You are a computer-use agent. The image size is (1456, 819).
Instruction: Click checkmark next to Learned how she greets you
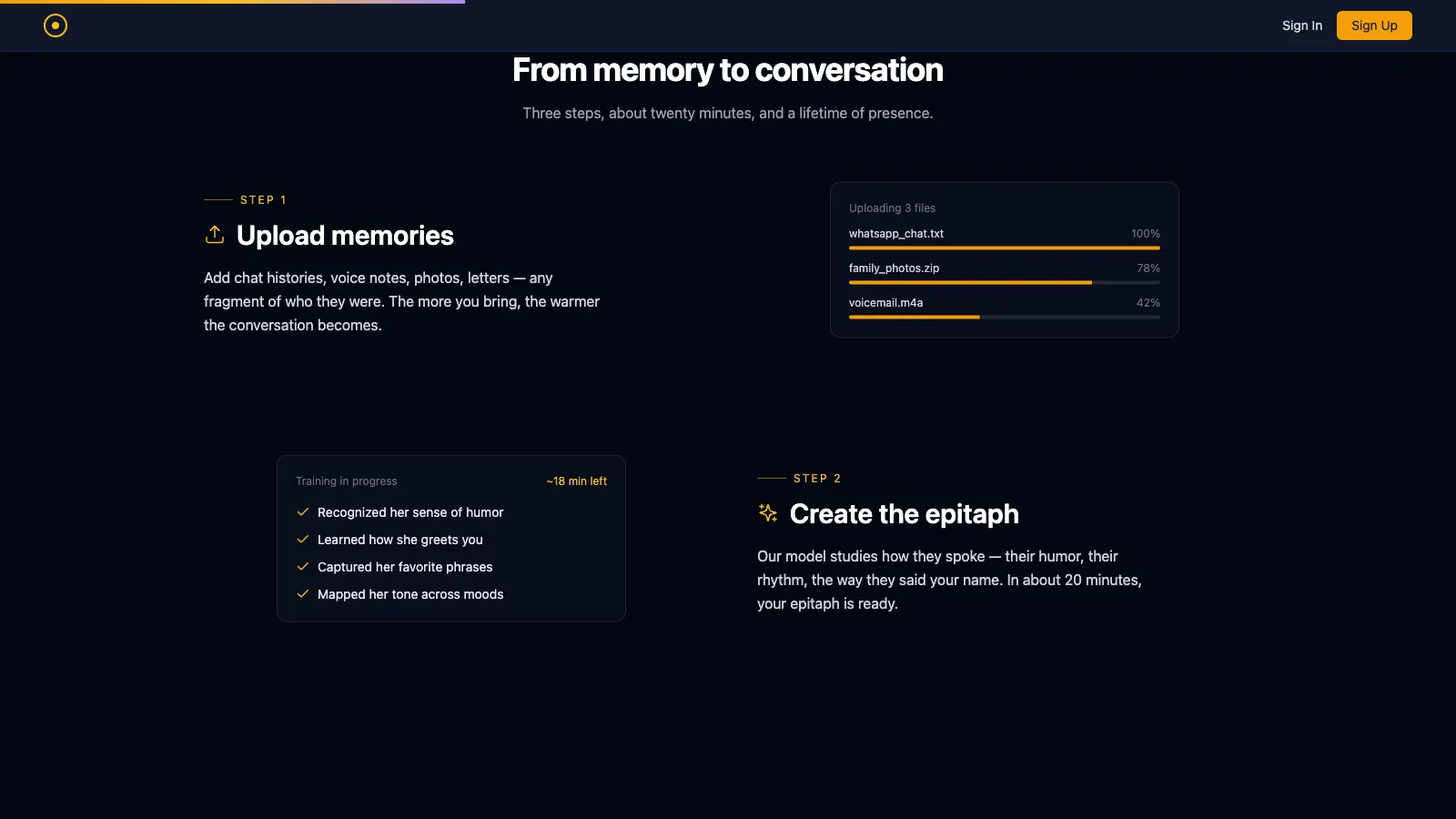(x=303, y=540)
